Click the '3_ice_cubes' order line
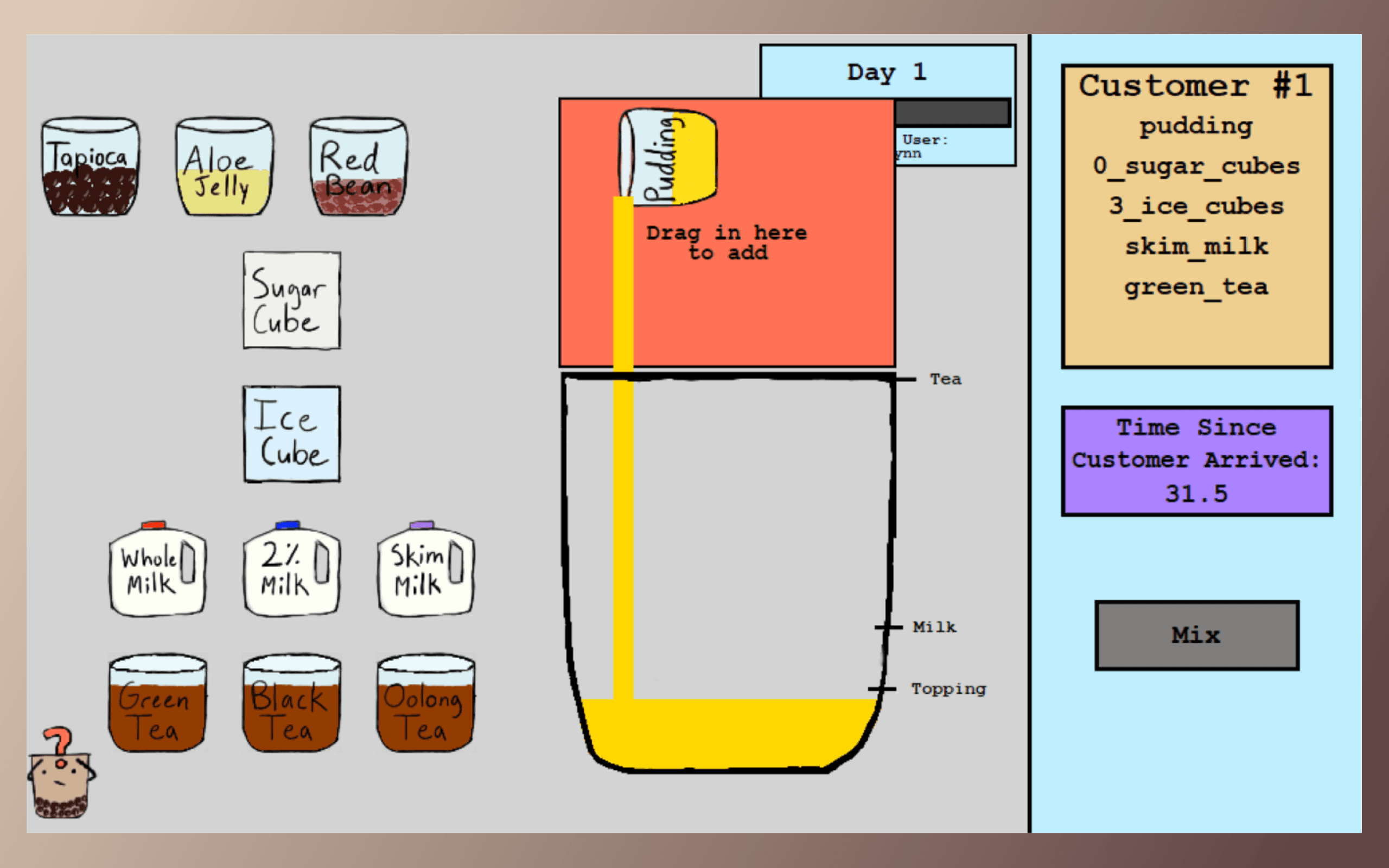The width and height of the screenshot is (1389, 868). tap(1196, 207)
